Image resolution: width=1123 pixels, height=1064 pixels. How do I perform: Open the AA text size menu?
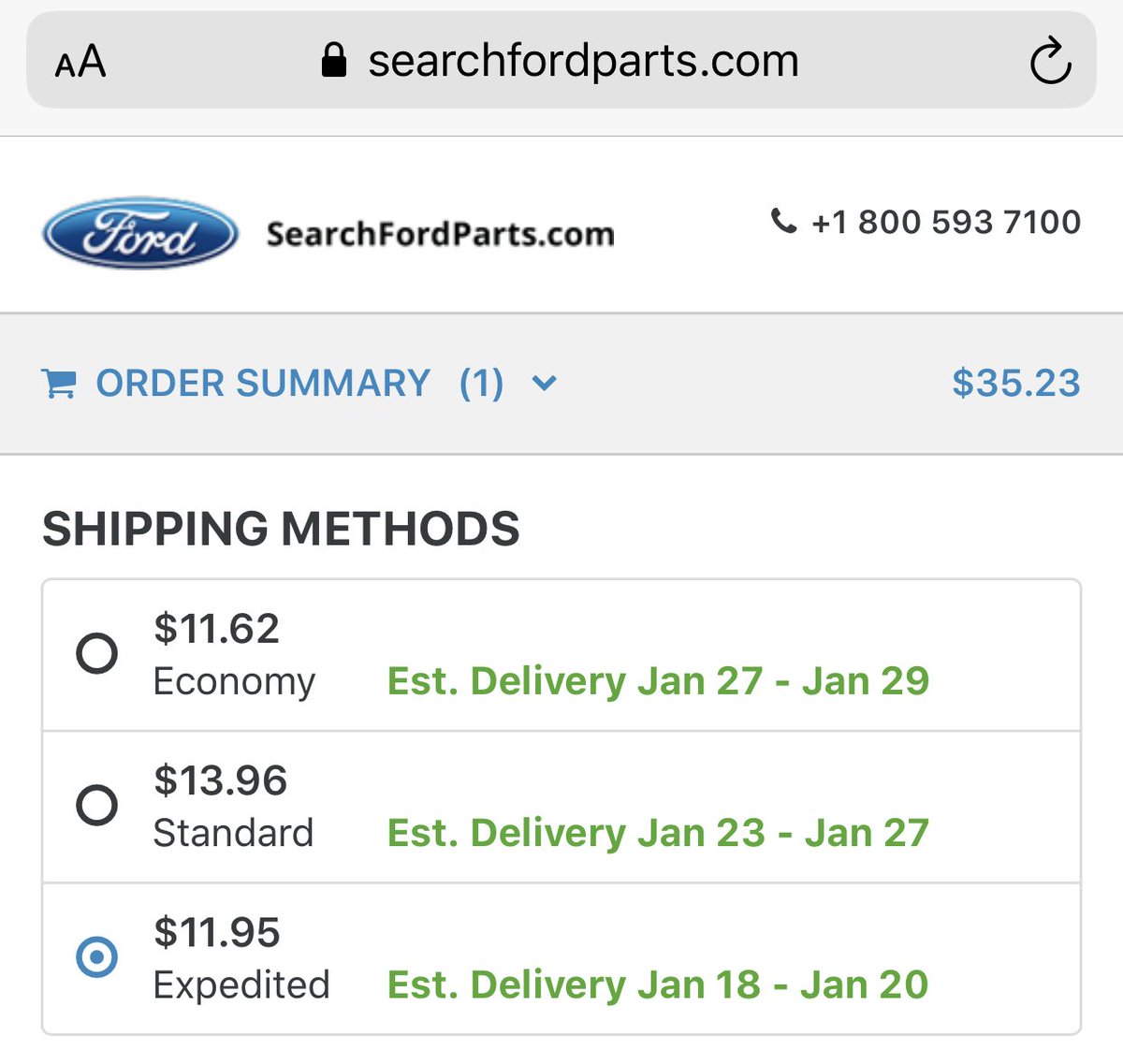pos(80,63)
